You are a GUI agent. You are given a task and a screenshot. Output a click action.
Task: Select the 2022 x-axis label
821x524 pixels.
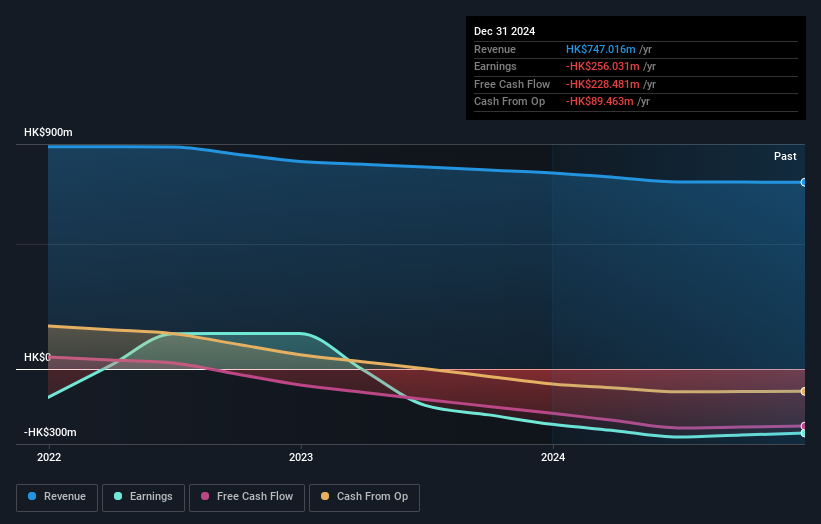pyautogui.click(x=49, y=457)
